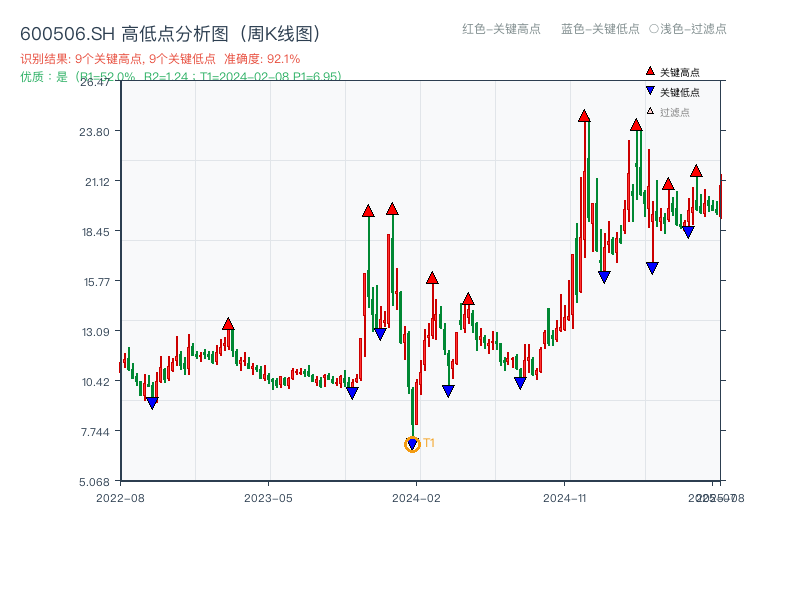
Task: Click the orange-circled T1 marker at chart bottom
Action: point(412,443)
